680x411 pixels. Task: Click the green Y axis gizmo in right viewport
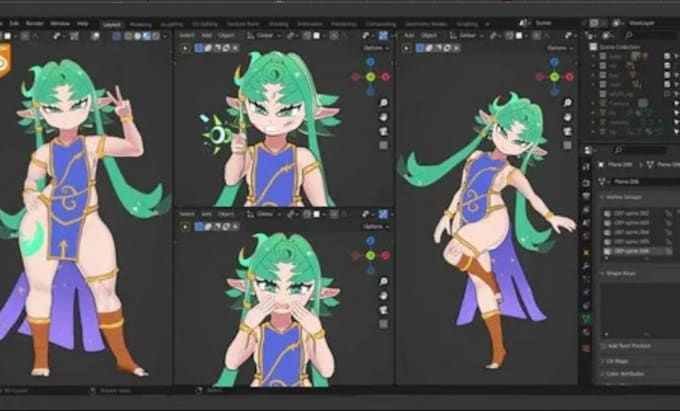tap(555, 77)
